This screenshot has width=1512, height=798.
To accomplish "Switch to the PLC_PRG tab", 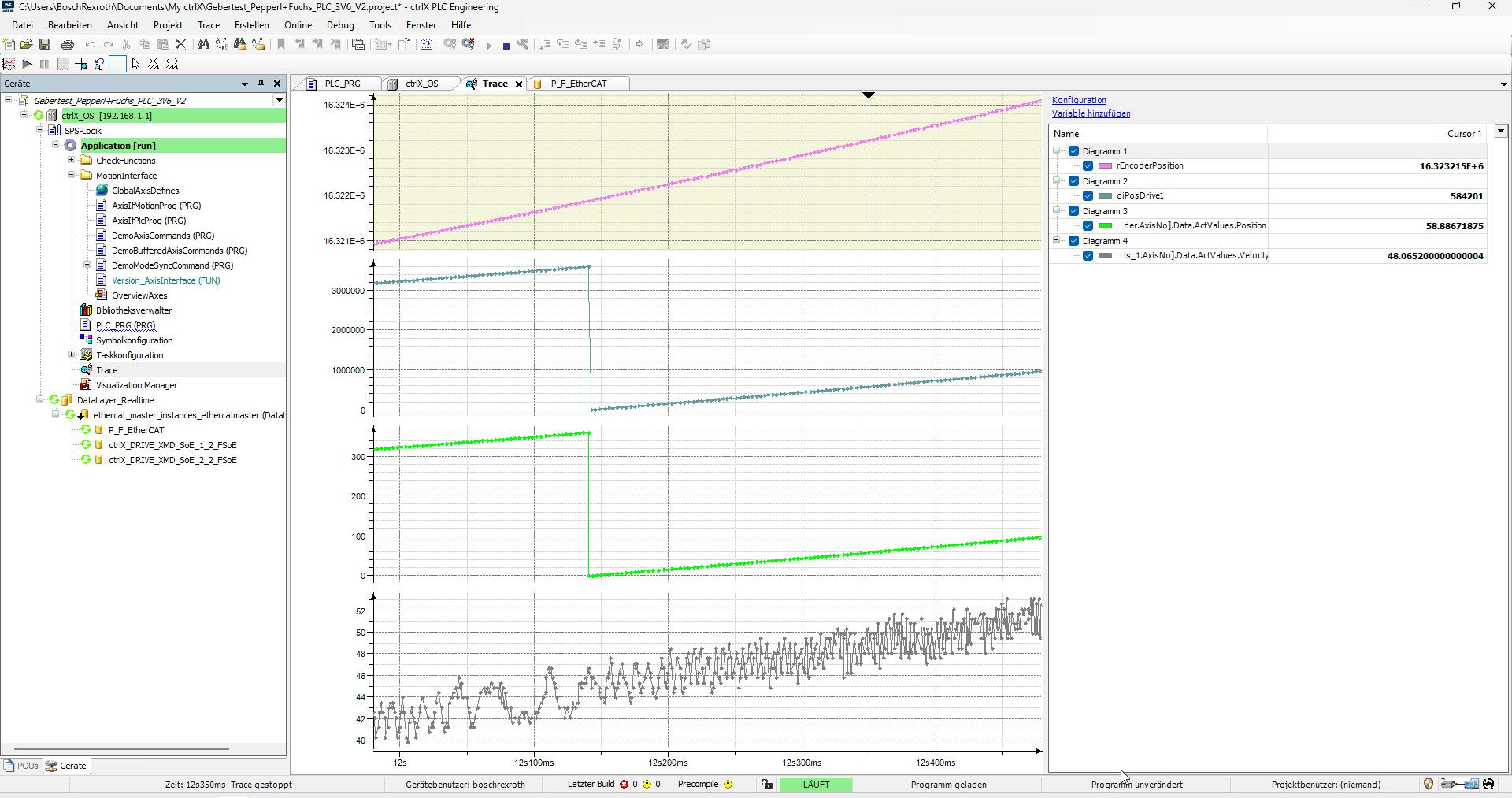I will [x=342, y=84].
